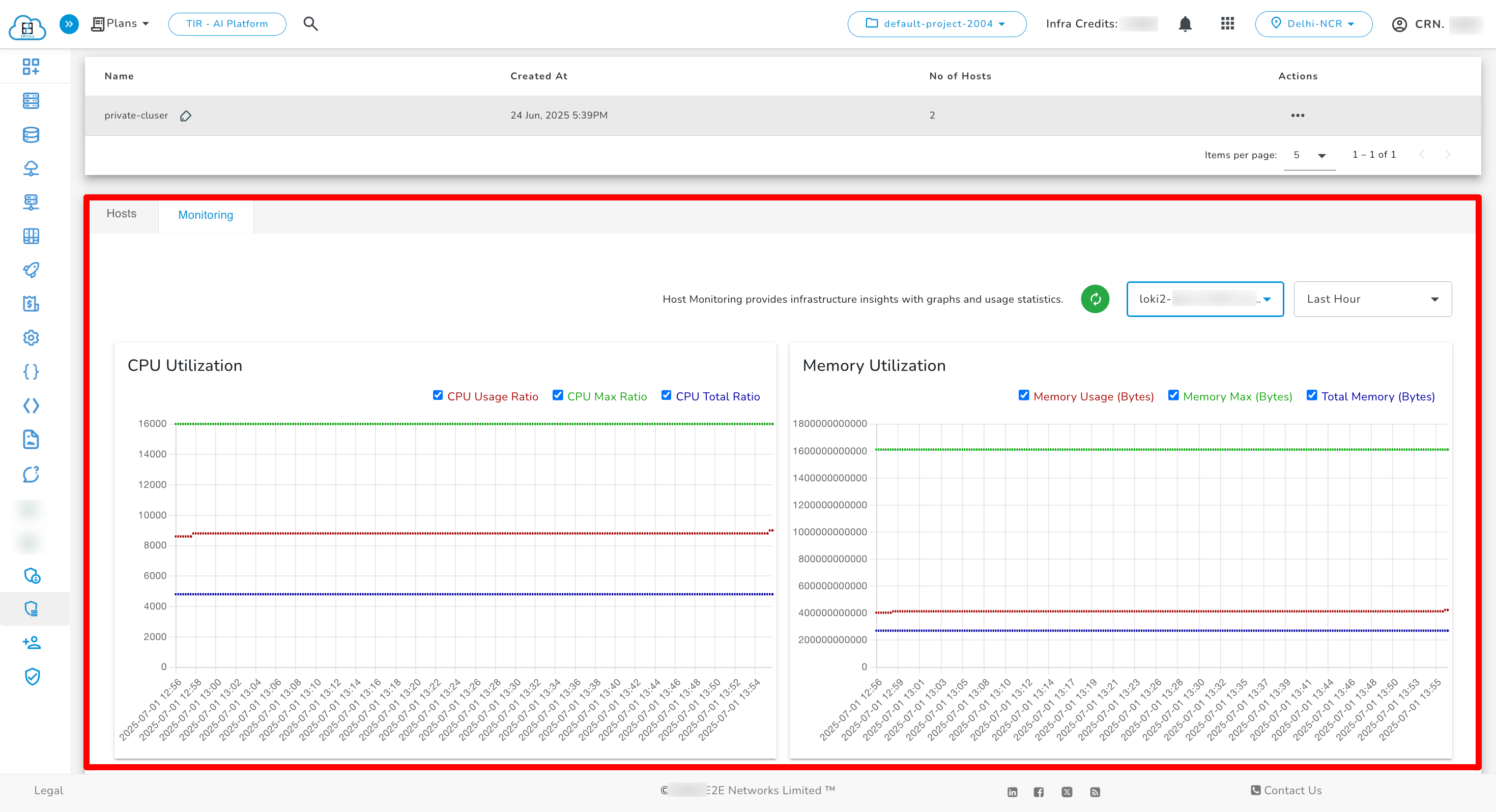Image resolution: width=1496 pixels, height=812 pixels.
Task: Click the edit pencil beside private-cluser
Action: 186,115
